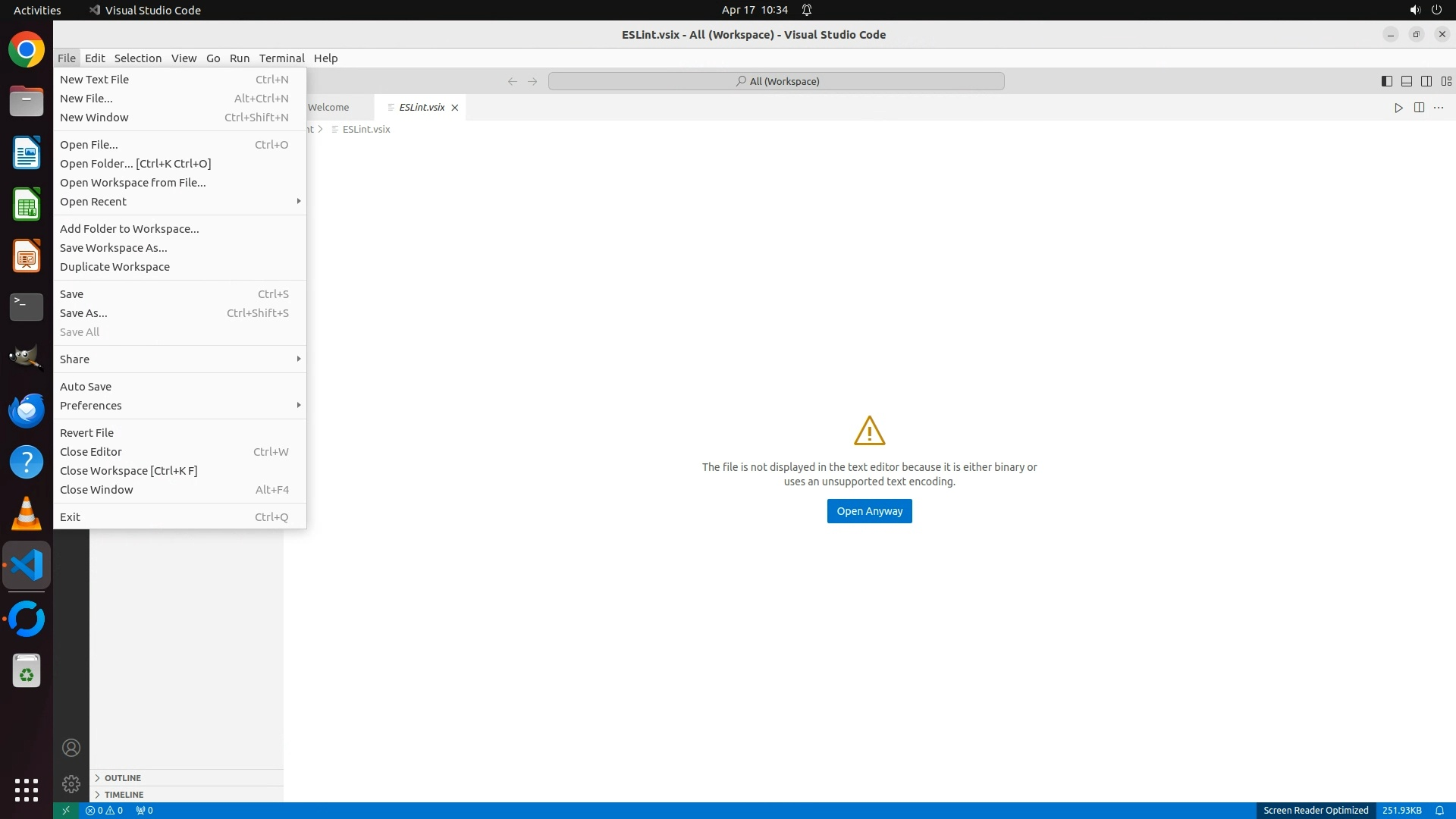Toggle Secondary Side Bar layout icon

click(x=1426, y=81)
